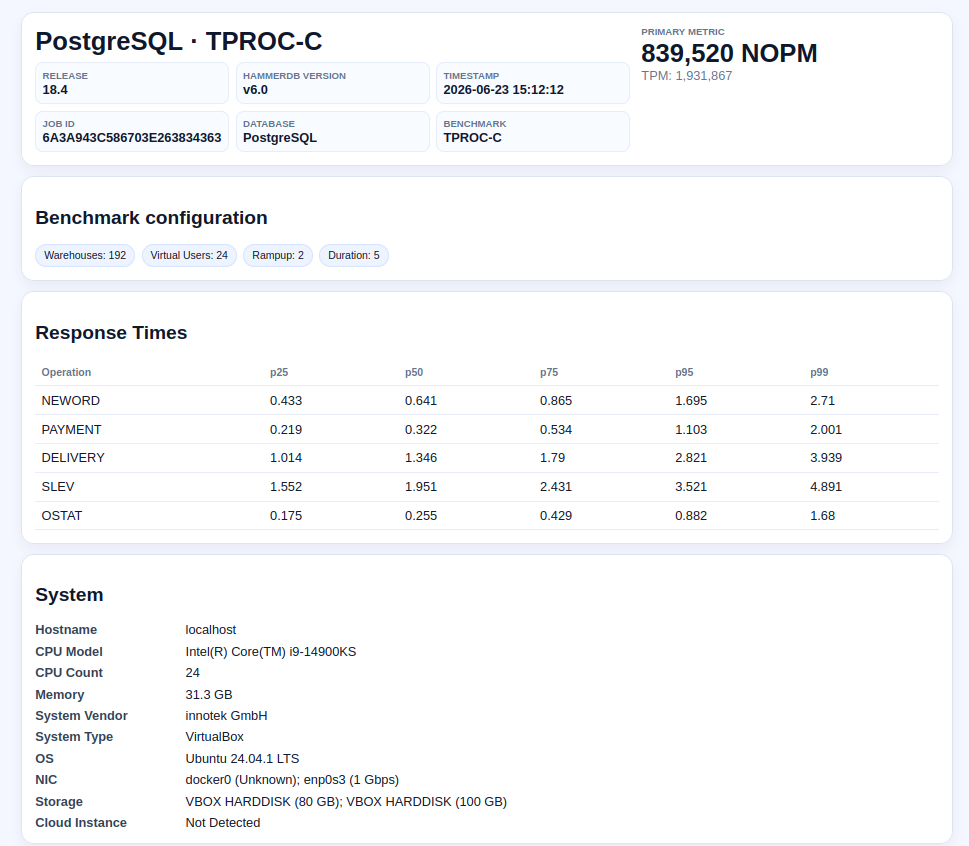Select NEWORD p99 value 2.71

click(x=823, y=400)
